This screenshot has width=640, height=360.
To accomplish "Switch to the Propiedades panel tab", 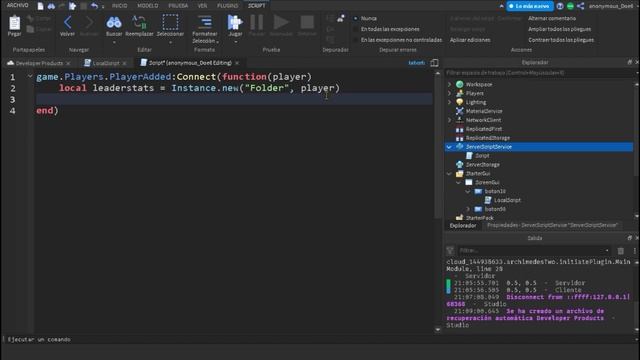I will point(552,225).
